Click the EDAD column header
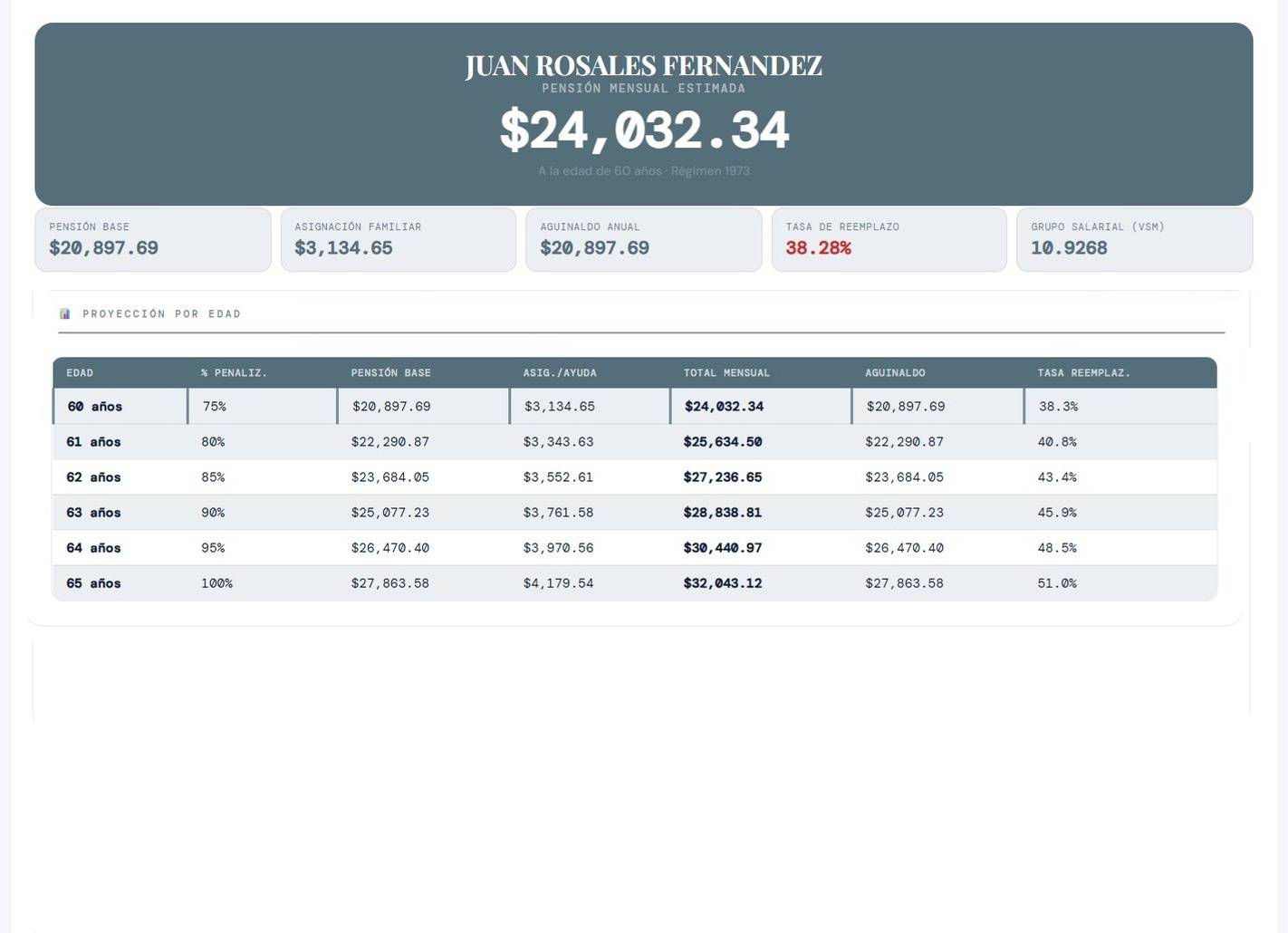The image size is (1288, 933). [80, 373]
